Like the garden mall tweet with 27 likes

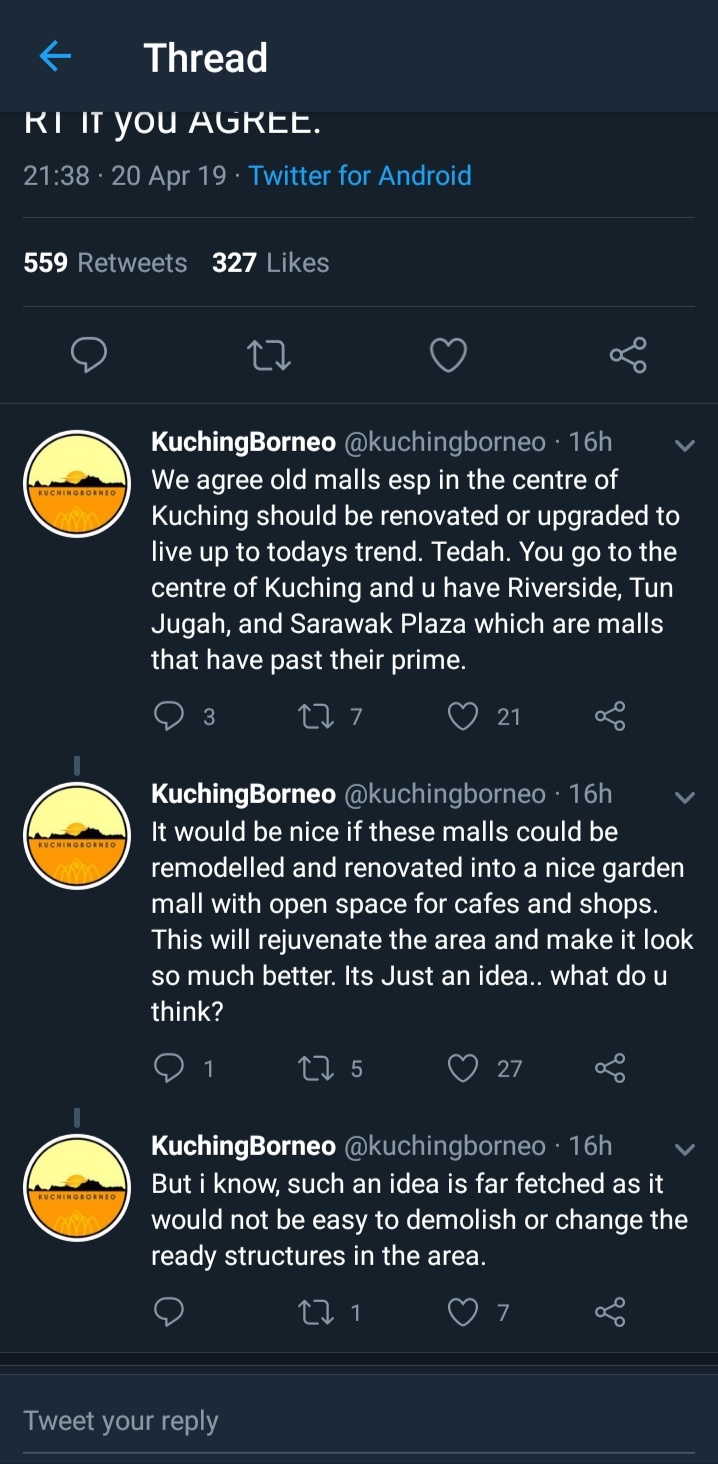click(462, 1068)
